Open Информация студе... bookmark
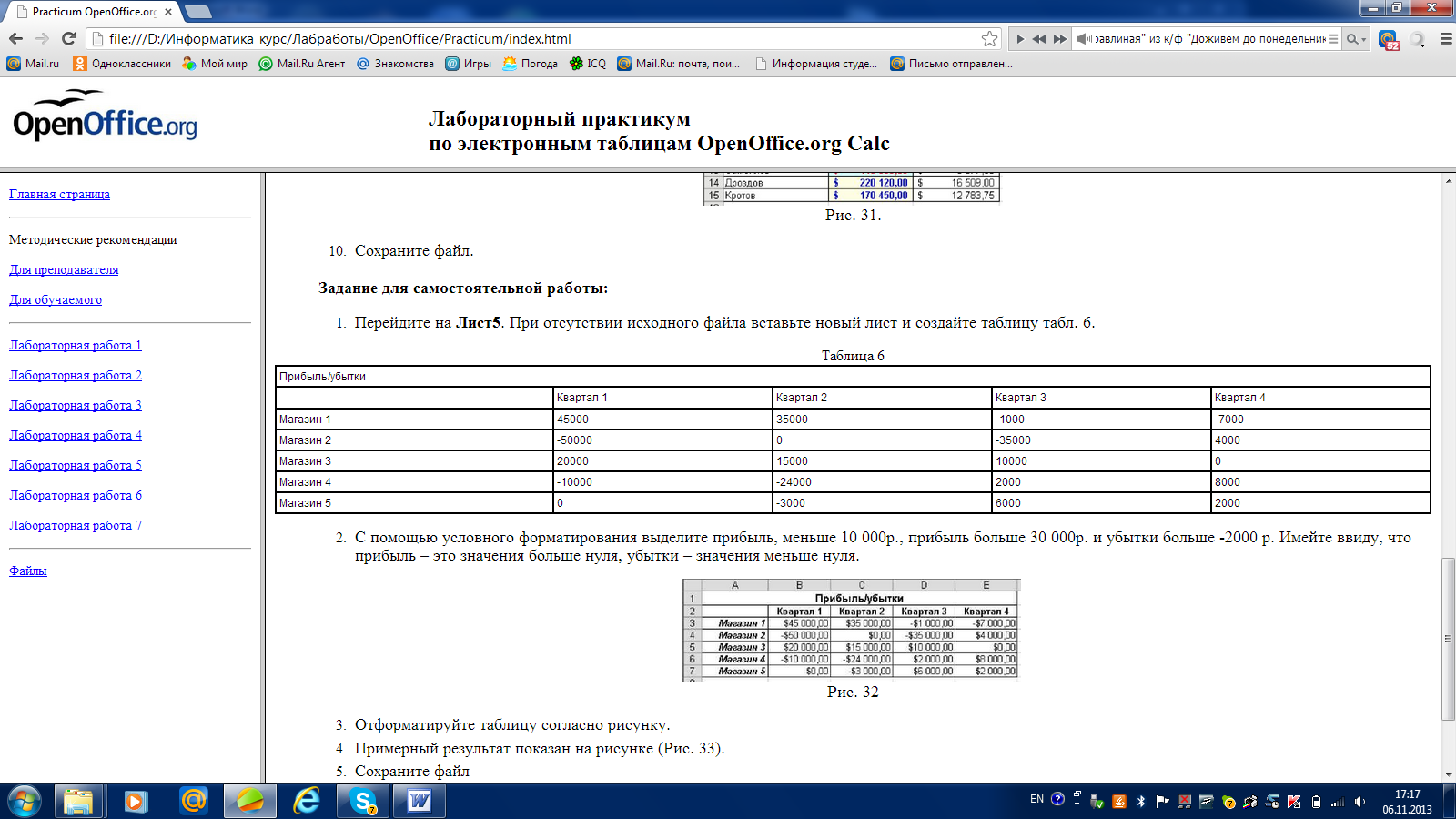The image size is (1456, 819). (815, 64)
